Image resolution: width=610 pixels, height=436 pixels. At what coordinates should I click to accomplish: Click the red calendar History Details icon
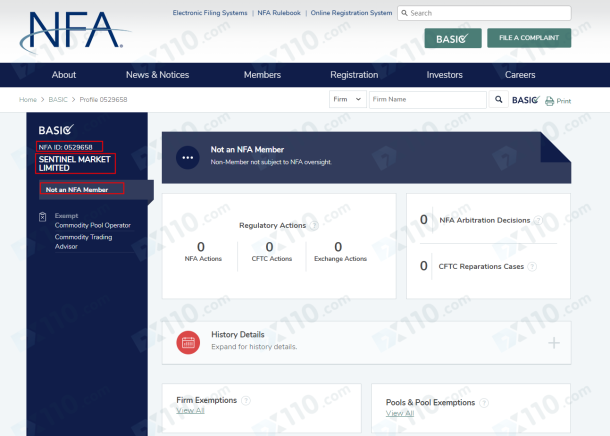coord(188,343)
